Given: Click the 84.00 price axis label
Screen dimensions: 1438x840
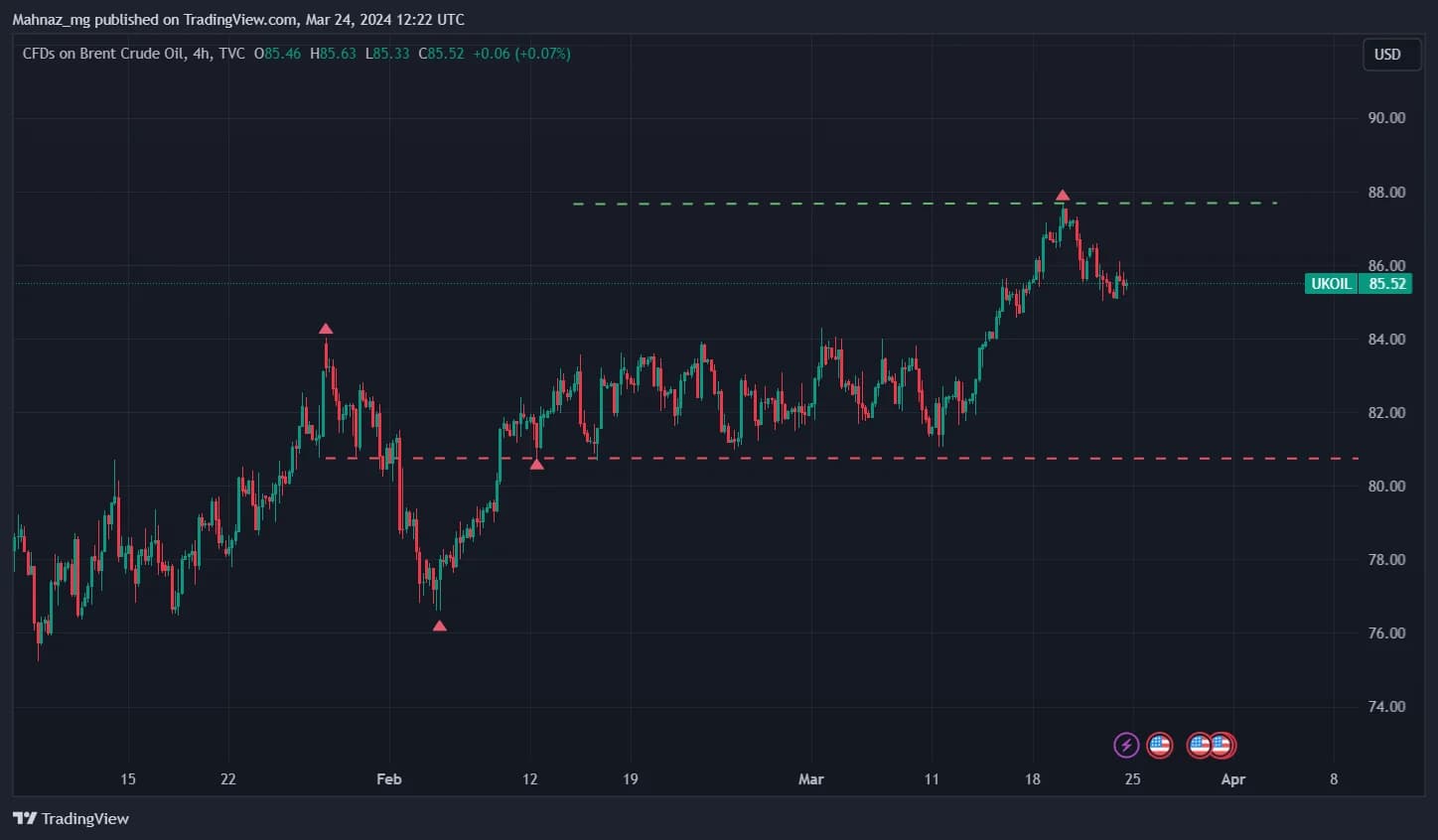Looking at the screenshot, I should tap(1386, 339).
